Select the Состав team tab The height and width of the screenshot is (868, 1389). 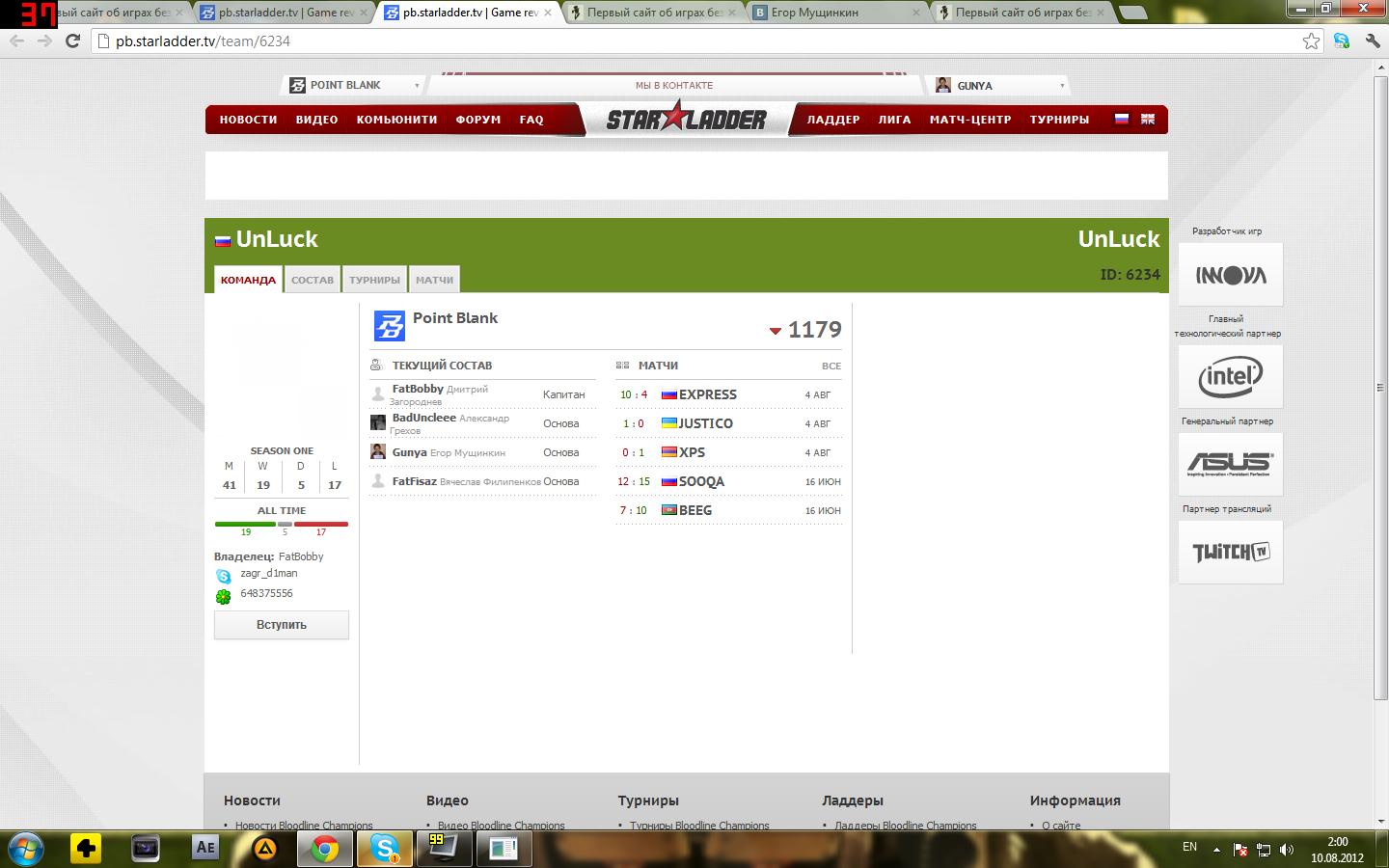[x=313, y=280]
